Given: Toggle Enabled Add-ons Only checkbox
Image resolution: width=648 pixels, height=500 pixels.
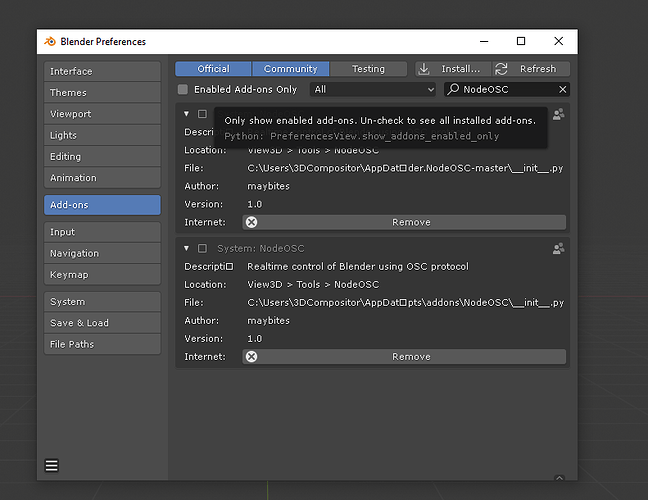Looking at the screenshot, I should click(183, 89).
